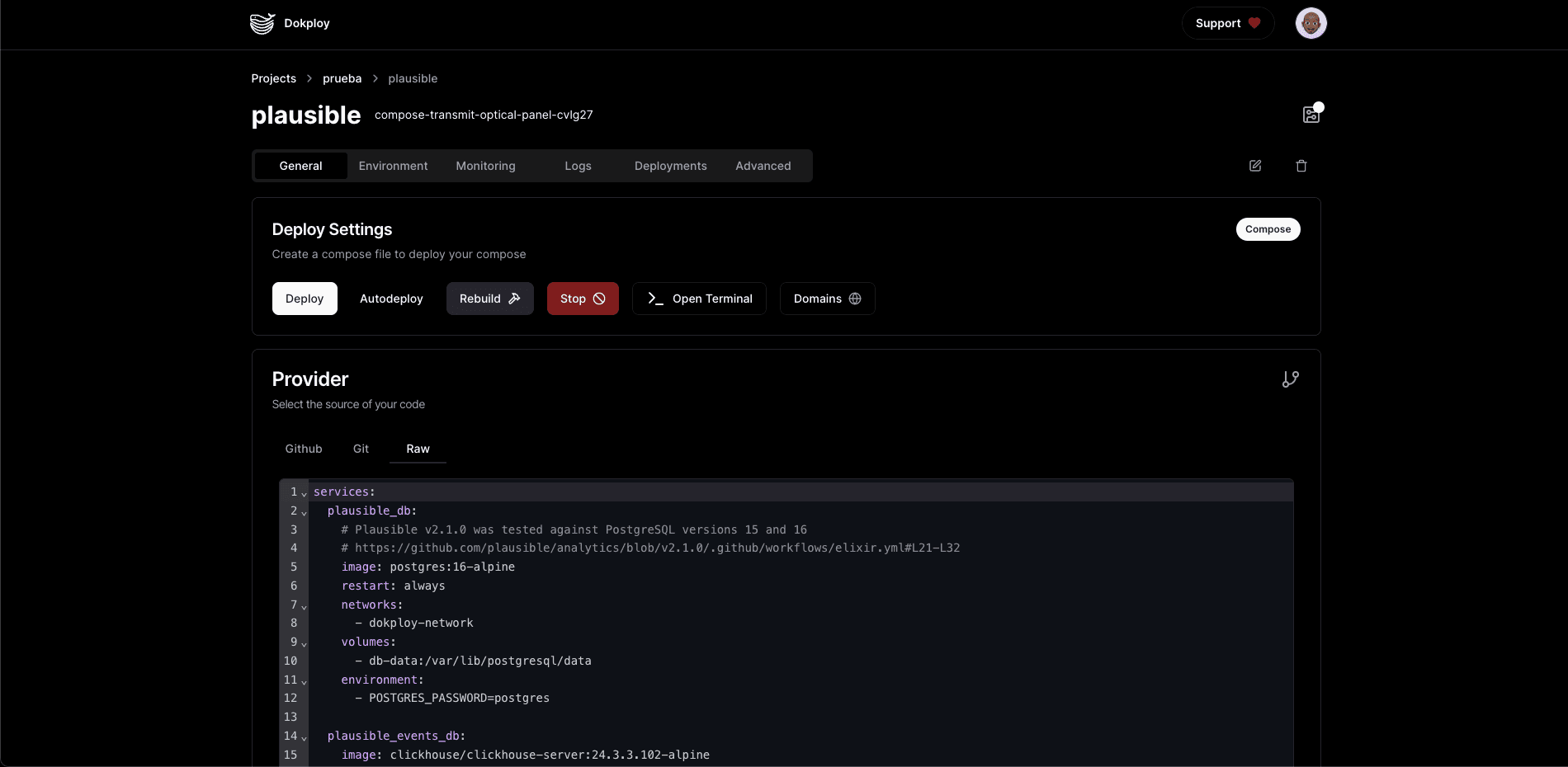This screenshot has width=1568, height=767.
Task: Toggle the Autodeploy option
Action: point(391,299)
